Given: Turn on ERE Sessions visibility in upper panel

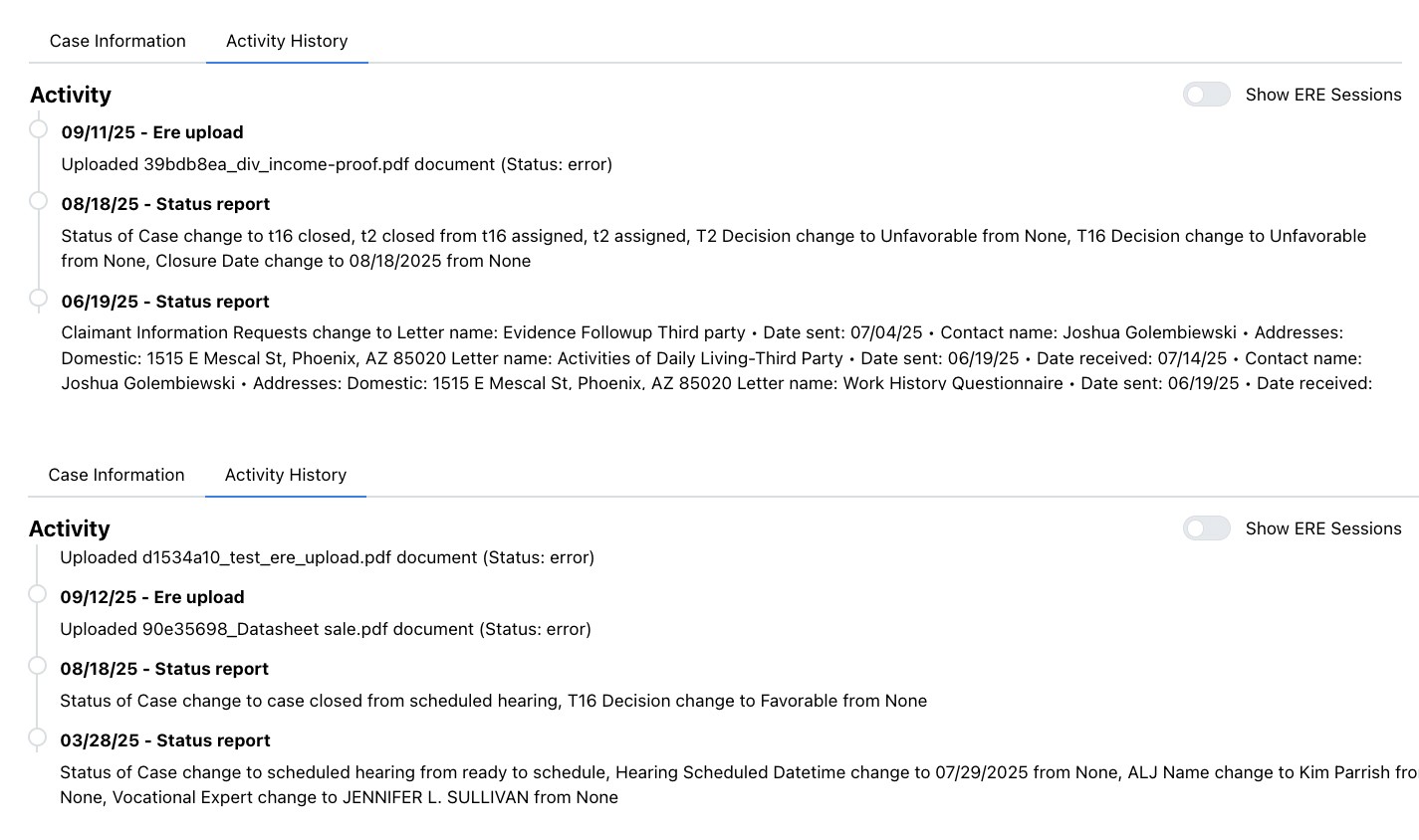Looking at the screenshot, I should (x=1206, y=94).
